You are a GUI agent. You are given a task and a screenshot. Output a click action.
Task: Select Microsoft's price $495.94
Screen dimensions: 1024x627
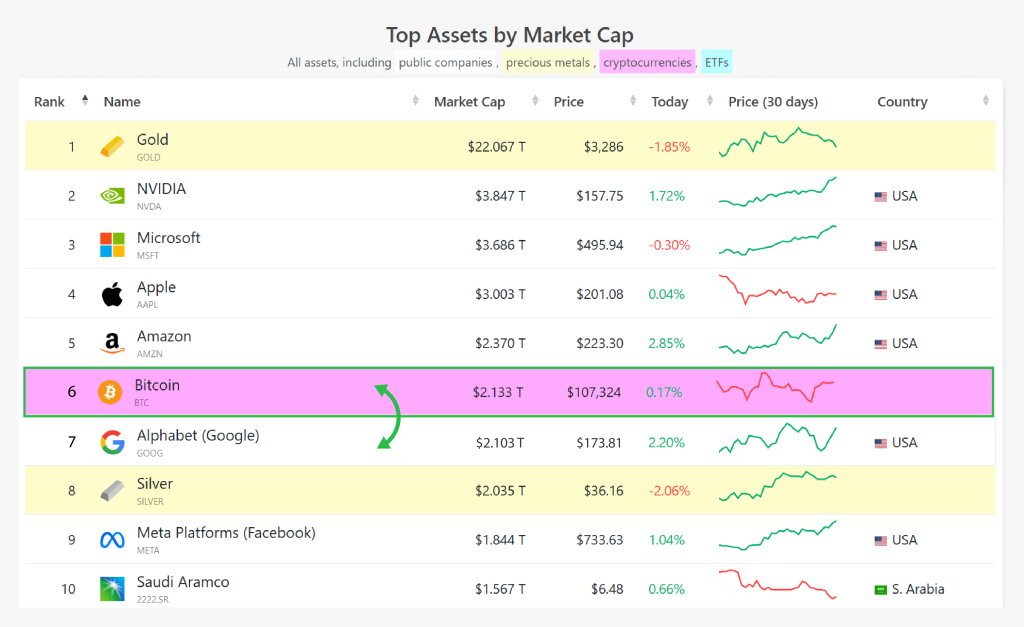(600, 245)
